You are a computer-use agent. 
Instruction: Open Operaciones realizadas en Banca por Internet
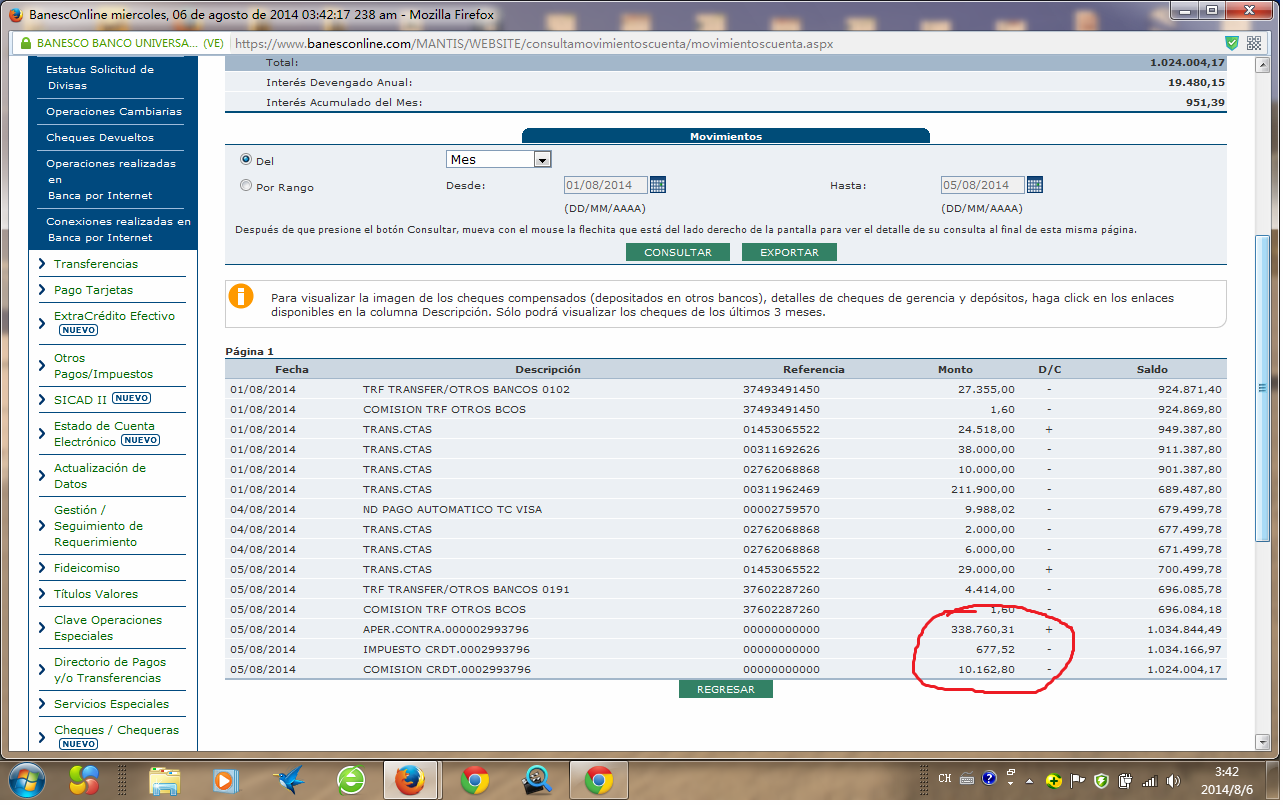pyautogui.click(x=111, y=179)
